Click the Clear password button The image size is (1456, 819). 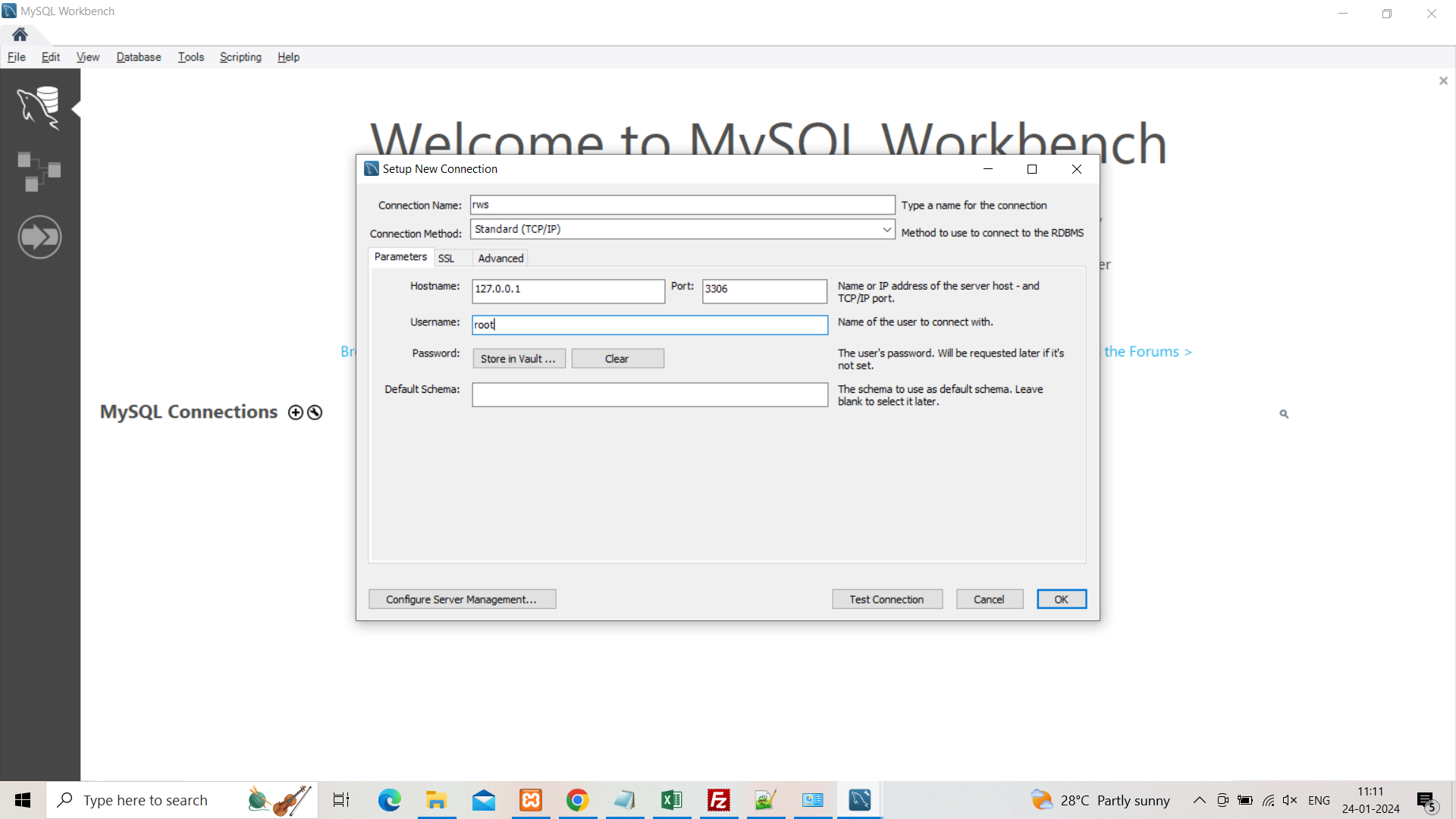pos(617,359)
